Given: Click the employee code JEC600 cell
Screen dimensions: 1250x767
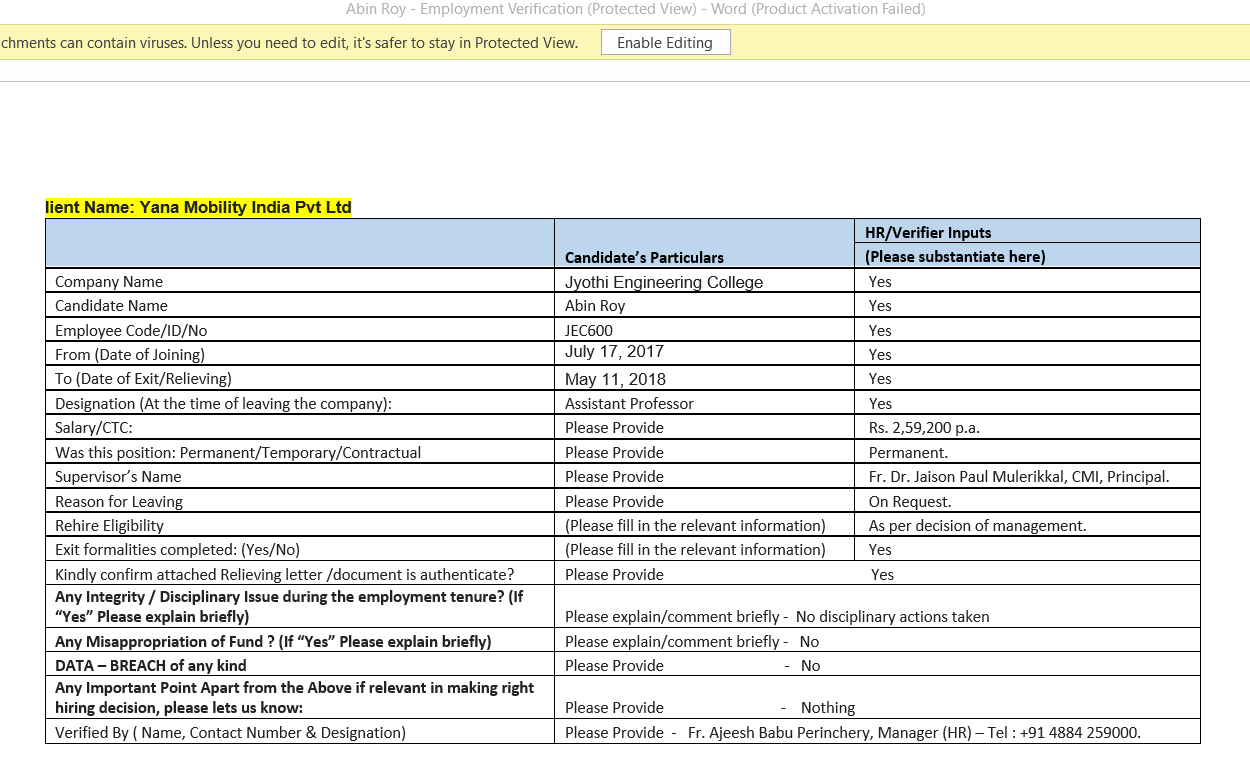Looking at the screenshot, I should (x=589, y=331).
